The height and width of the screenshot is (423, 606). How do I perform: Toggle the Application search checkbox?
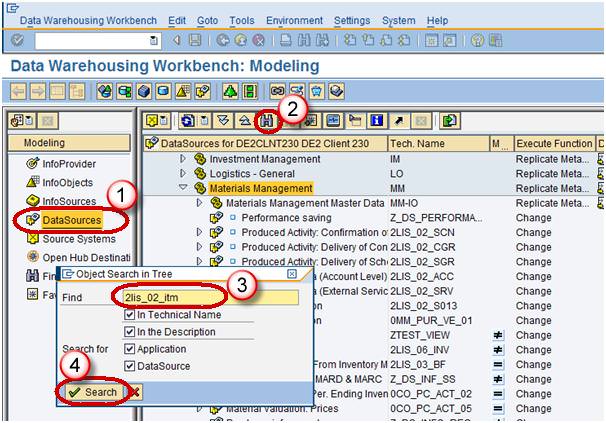(x=131, y=349)
